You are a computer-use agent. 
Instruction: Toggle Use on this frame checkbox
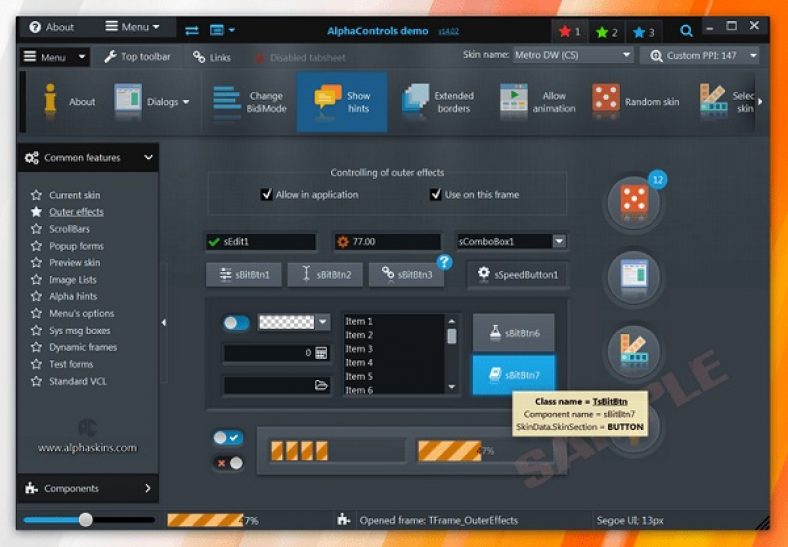[x=436, y=194]
